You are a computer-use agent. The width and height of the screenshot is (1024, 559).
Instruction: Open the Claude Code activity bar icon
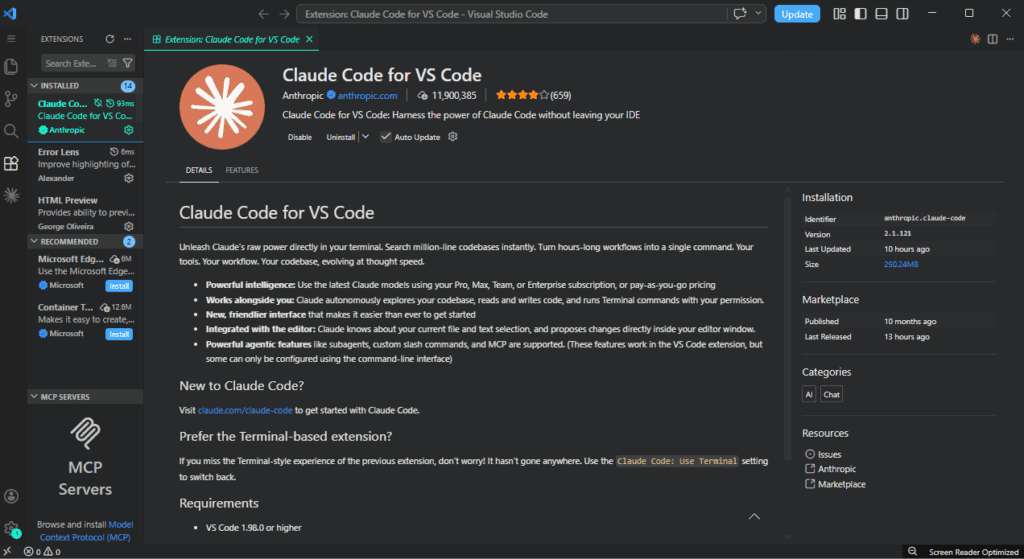pos(11,195)
